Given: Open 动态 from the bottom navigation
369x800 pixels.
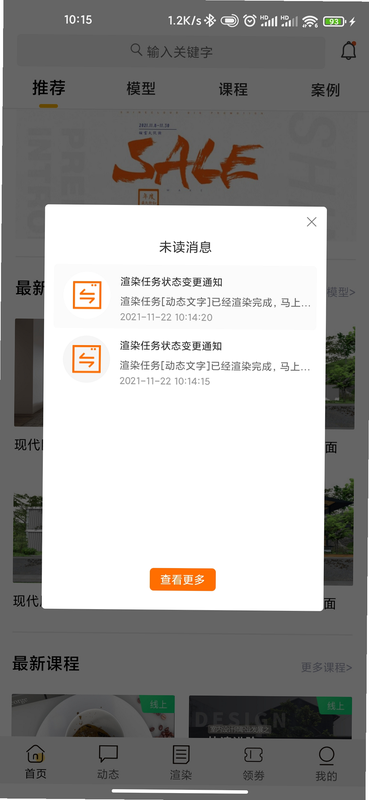Looking at the screenshot, I should 108,762.
